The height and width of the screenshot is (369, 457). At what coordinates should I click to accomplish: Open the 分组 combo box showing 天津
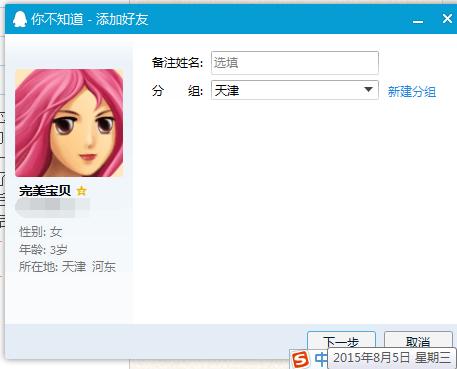click(295, 90)
